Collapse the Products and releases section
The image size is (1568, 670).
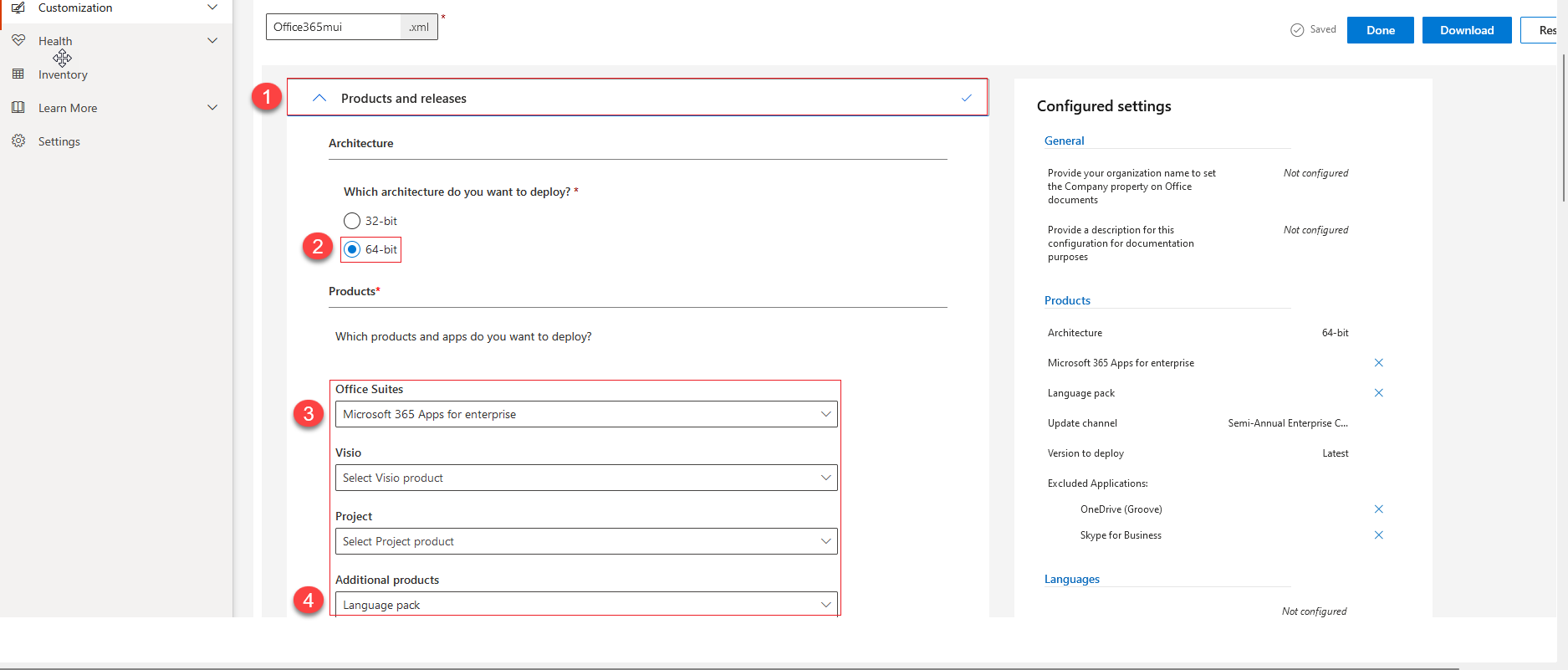point(319,98)
